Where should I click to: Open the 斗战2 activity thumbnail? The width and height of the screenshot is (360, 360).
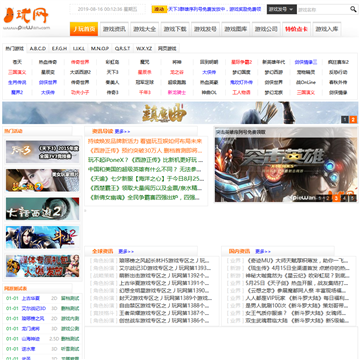tap(42, 237)
